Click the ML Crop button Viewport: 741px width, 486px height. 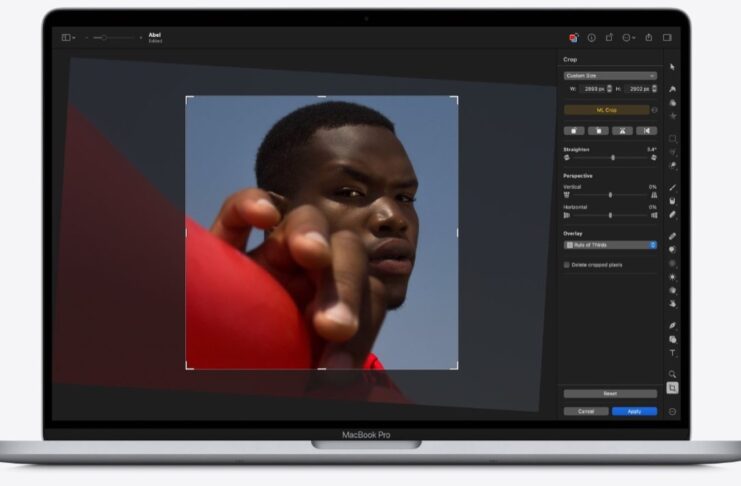pyautogui.click(x=607, y=110)
